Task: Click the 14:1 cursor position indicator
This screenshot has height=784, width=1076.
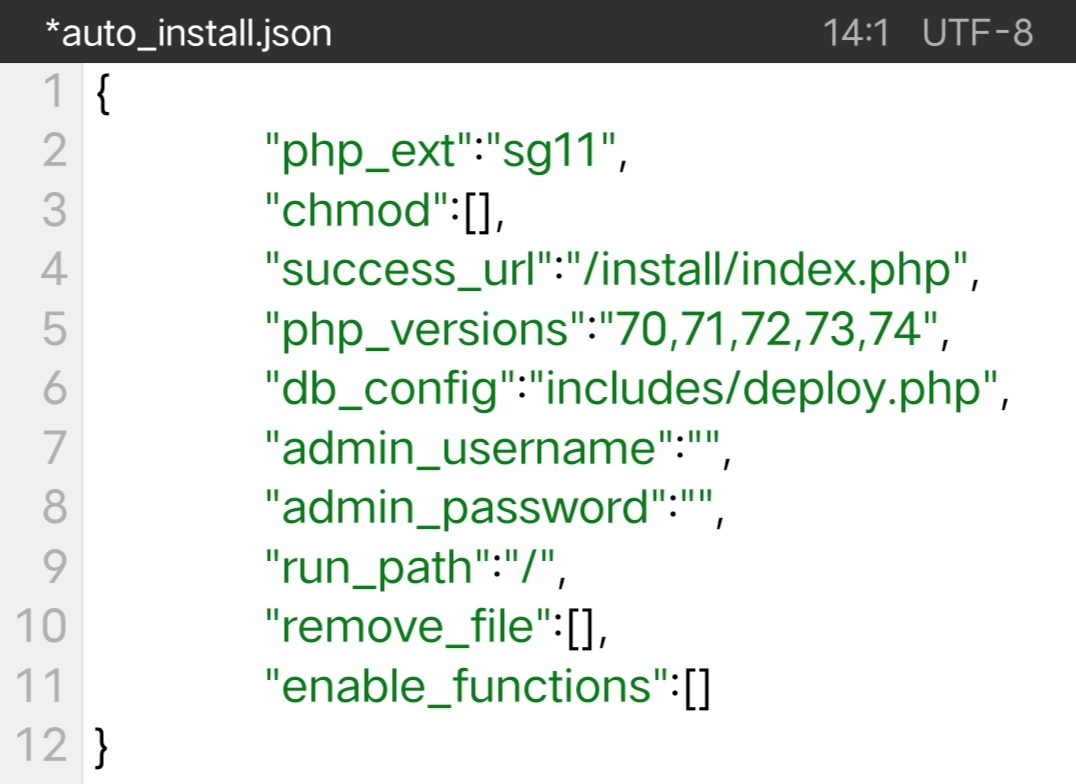Action: click(x=855, y=32)
